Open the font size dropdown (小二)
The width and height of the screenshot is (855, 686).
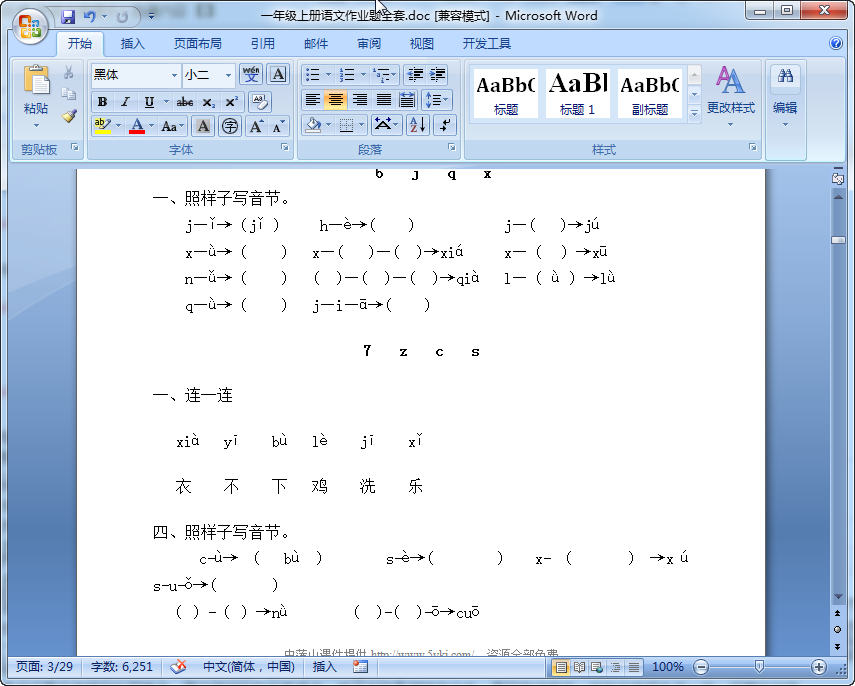(x=228, y=75)
